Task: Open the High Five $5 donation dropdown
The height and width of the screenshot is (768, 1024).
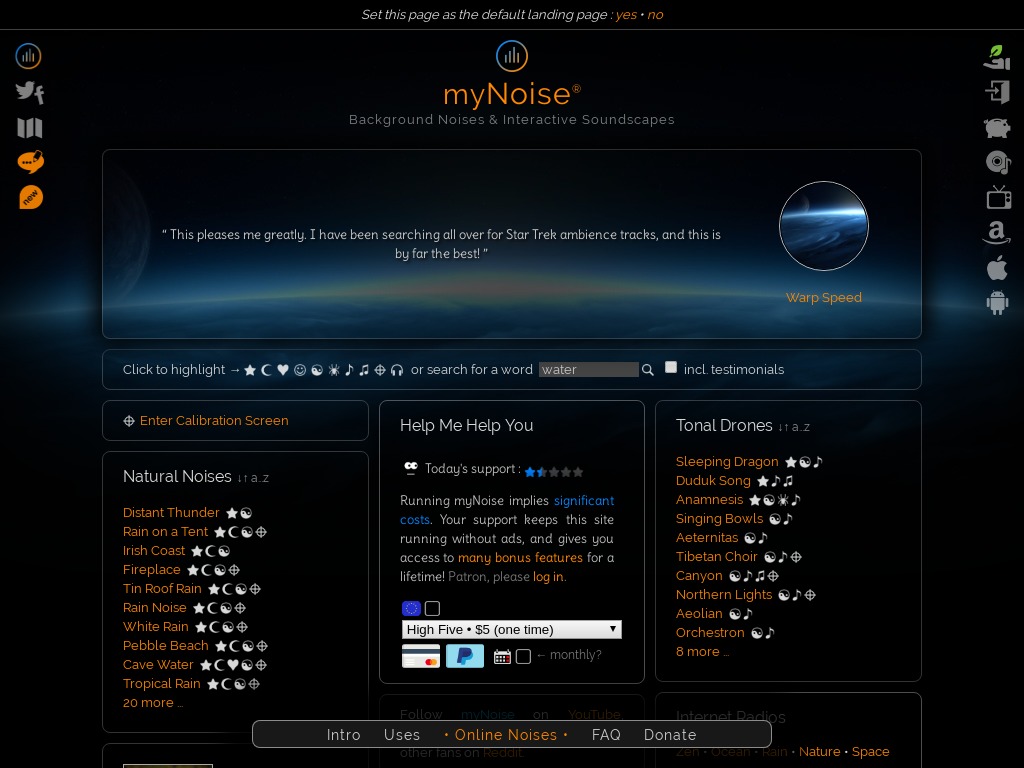Action: coord(511,629)
